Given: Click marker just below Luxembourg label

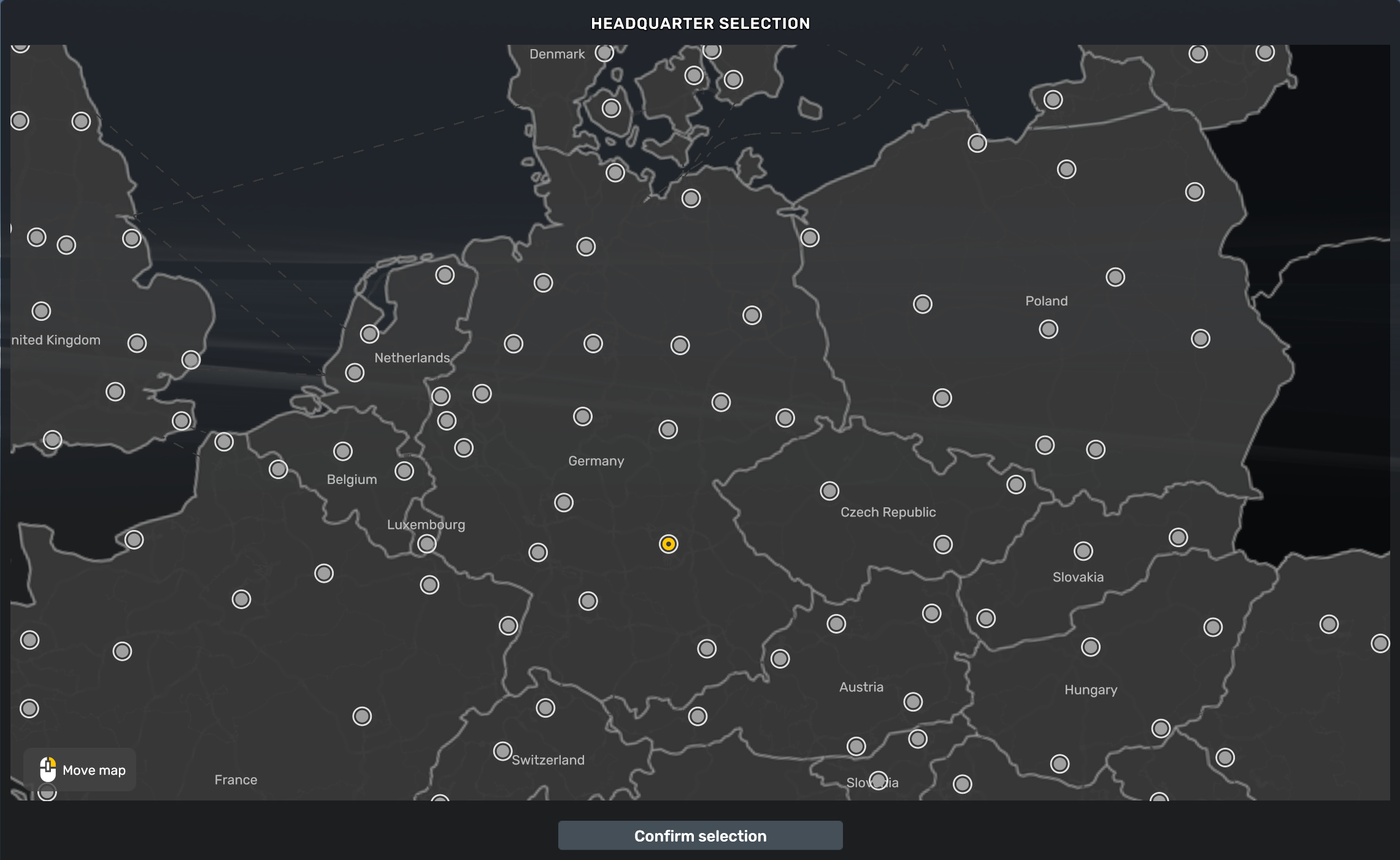Looking at the screenshot, I should coord(427,544).
